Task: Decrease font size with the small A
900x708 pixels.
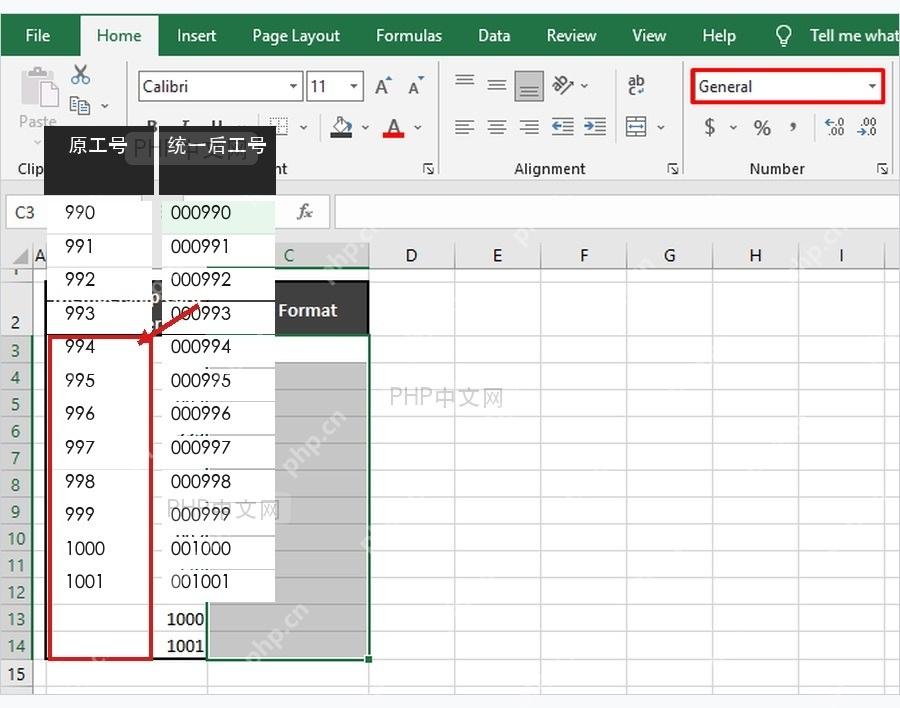Action: point(416,86)
